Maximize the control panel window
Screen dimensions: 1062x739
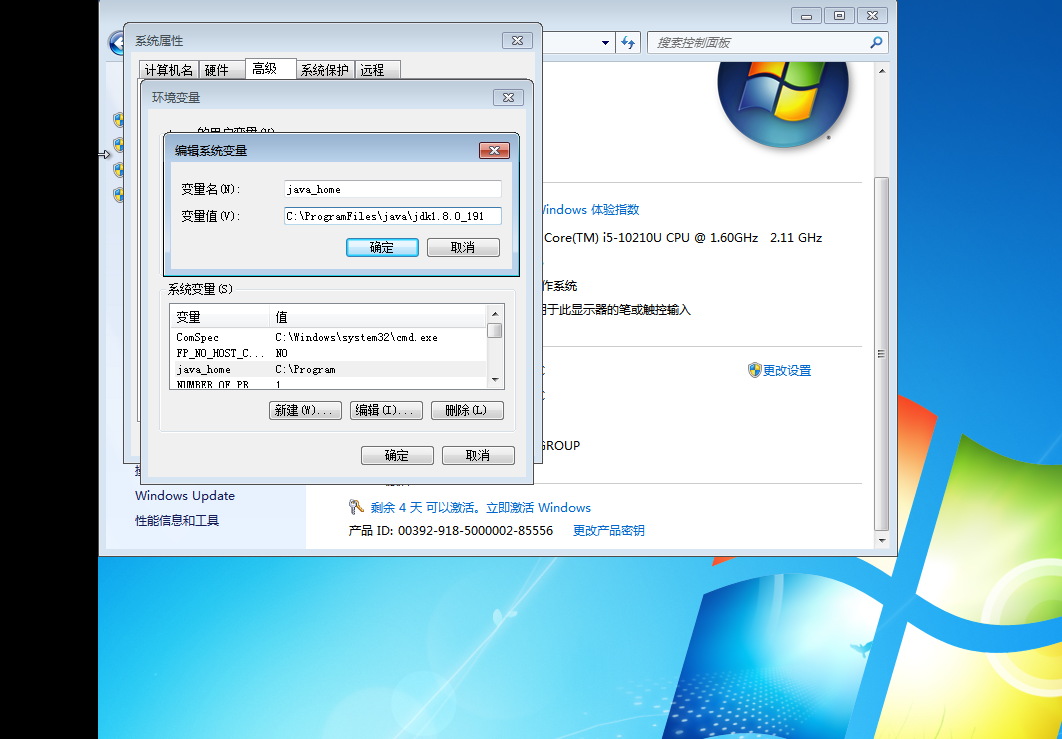pyautogui.click(x=839, y=16)
